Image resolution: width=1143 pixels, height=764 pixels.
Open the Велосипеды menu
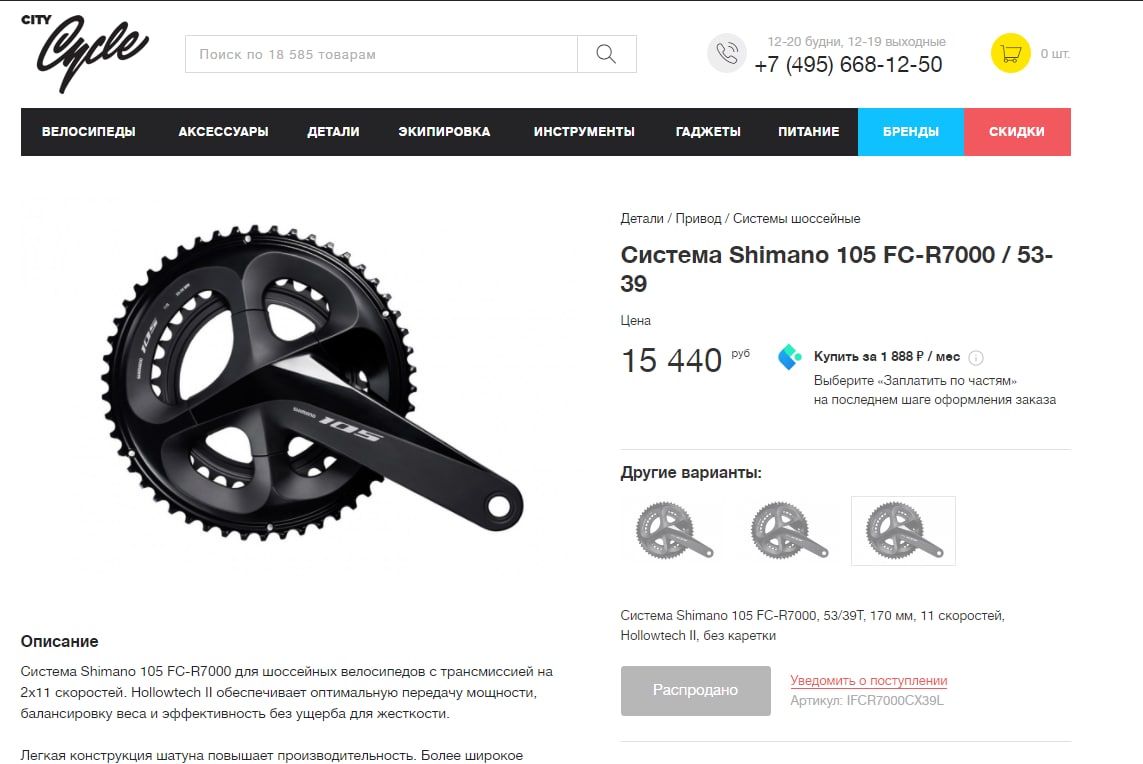(89, 132)
